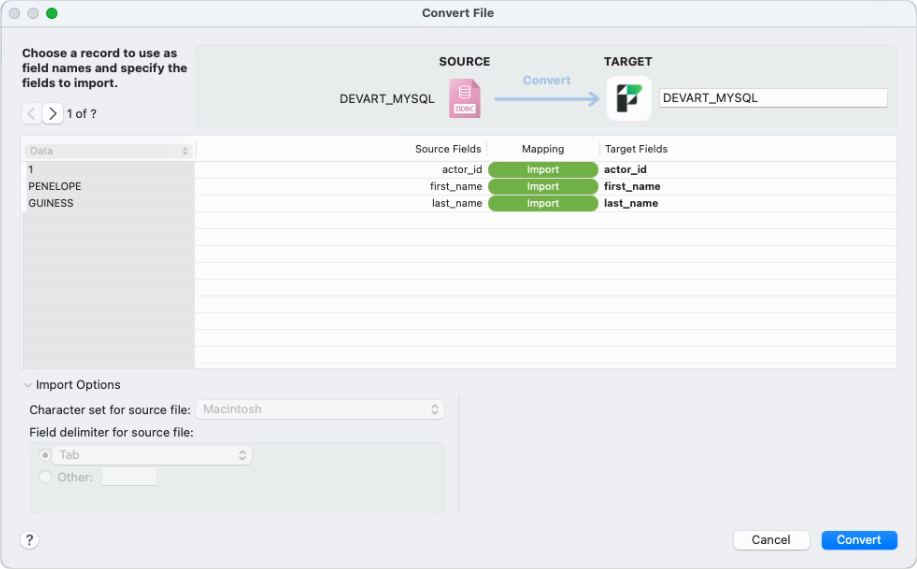Click the Source Fields column header
Image resolution: width=917 pixels, height=569 pixels.
(x=448, y=149)
